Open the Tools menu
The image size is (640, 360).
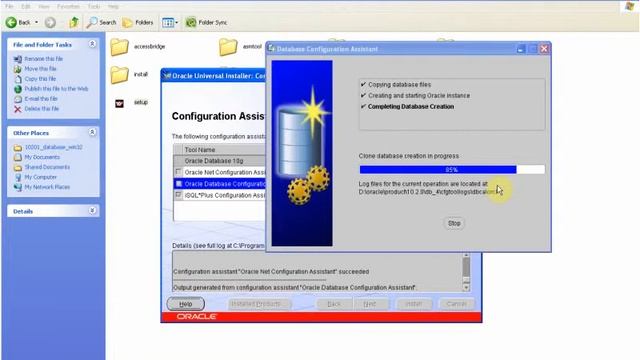[93, 7]
